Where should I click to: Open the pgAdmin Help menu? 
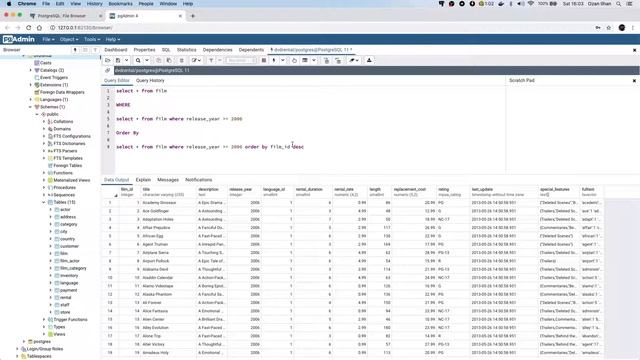tap(113, 40)
